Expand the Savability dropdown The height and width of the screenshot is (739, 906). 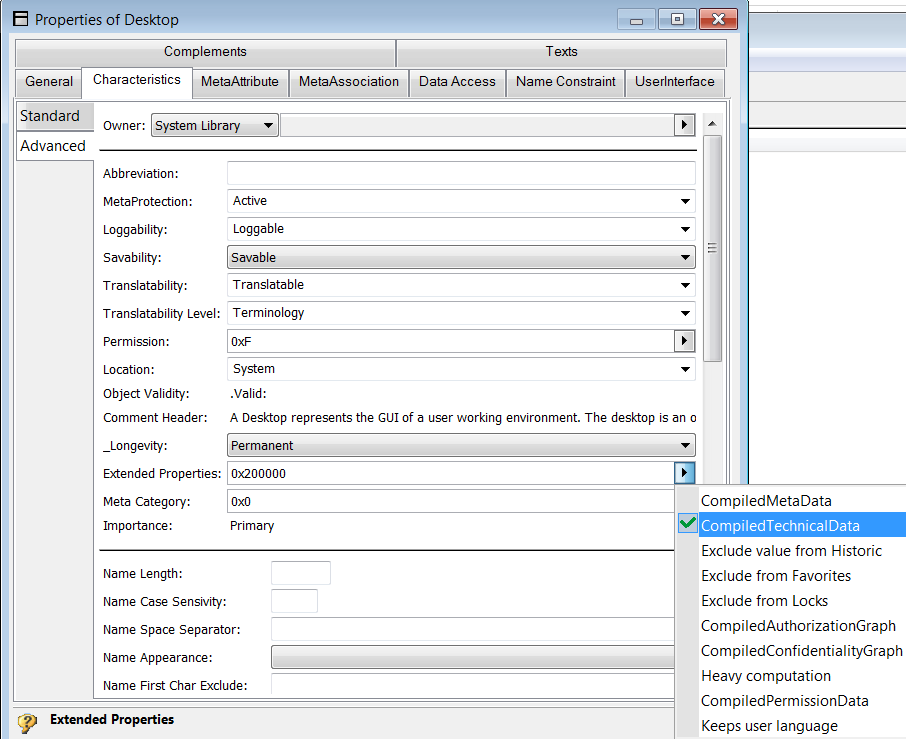461,257
